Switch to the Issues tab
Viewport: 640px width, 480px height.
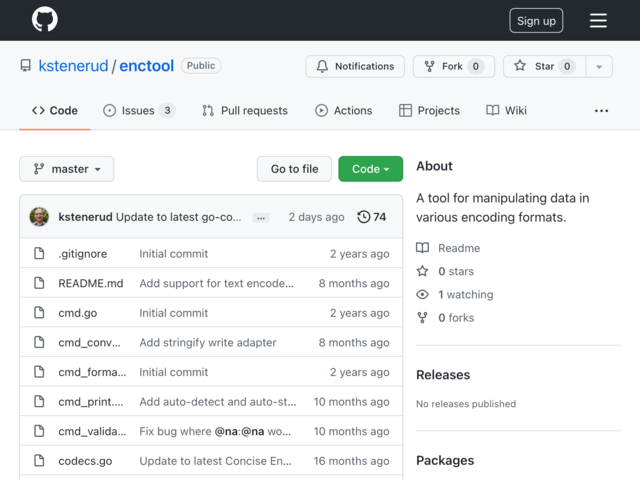(139, 111)
